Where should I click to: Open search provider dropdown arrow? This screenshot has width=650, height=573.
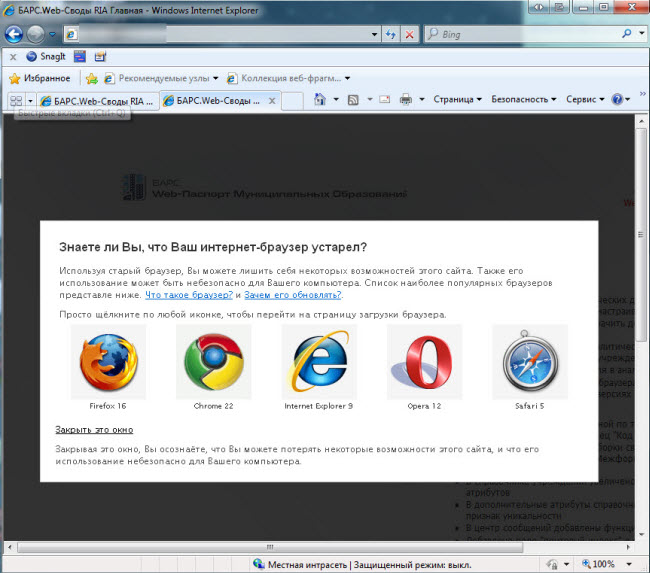[x=642, y=34]
